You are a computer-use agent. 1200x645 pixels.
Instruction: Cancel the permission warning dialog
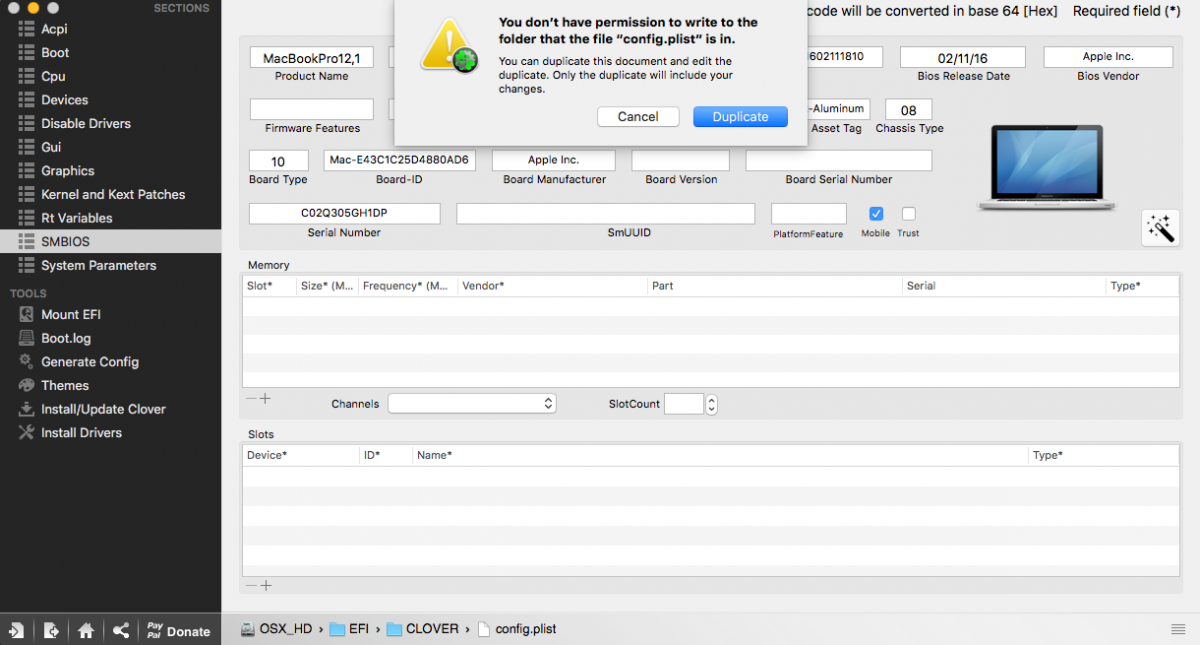[638, 117]
